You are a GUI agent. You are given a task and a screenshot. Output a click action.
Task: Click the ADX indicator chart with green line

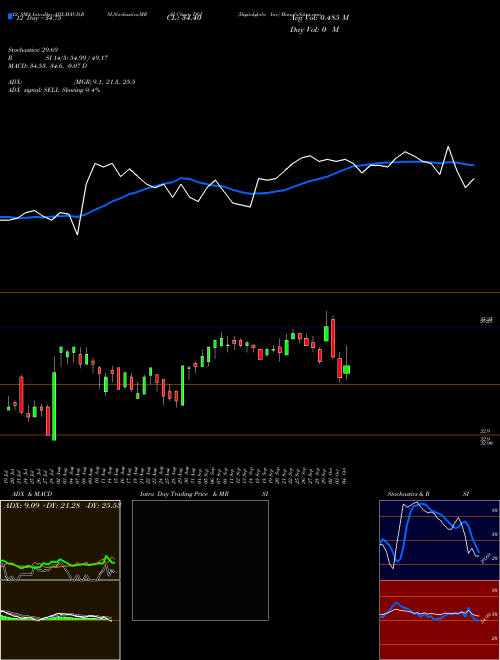60,540
